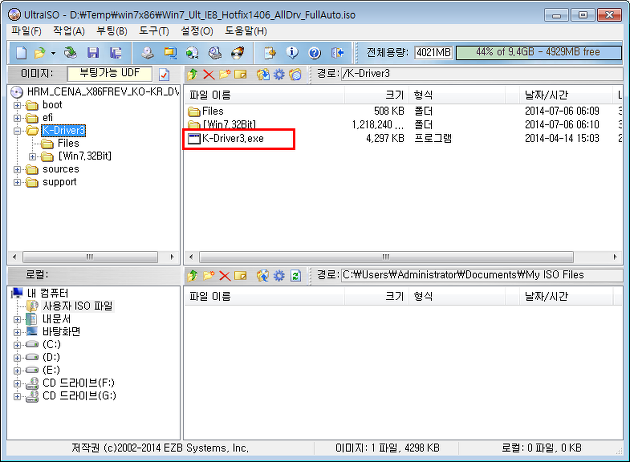Collapse the K-Driver3 folder node
The width and height of the screenshot is (630, 462).
coord(17,131)
